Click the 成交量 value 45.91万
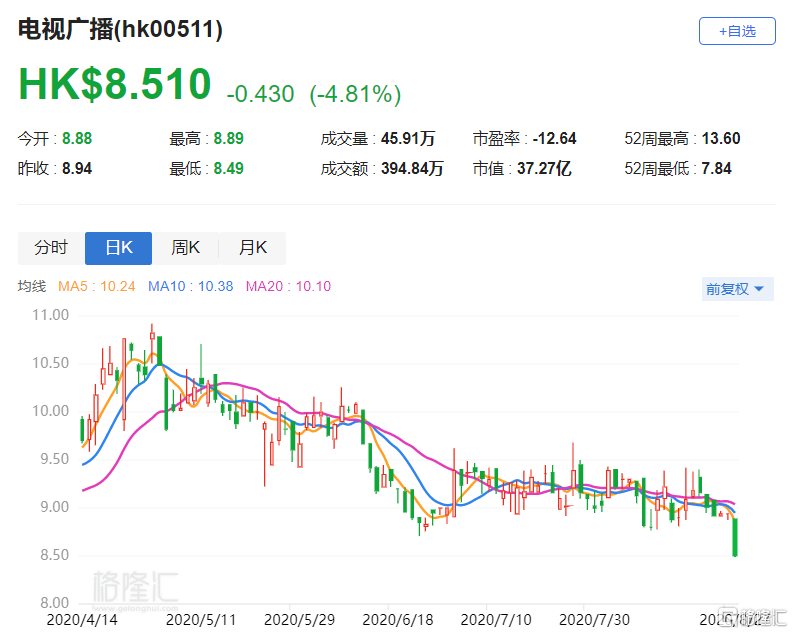 408,139
